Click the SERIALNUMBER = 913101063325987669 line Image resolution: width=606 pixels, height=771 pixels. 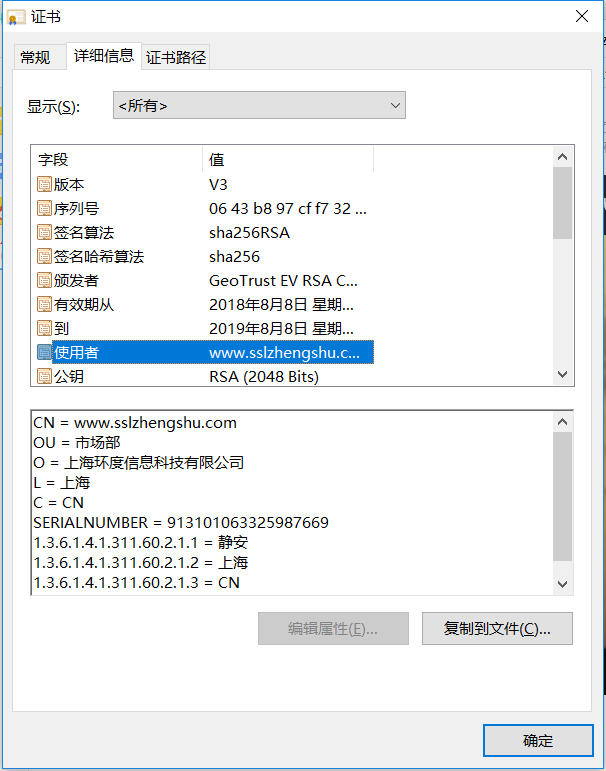tap(181, 523)
